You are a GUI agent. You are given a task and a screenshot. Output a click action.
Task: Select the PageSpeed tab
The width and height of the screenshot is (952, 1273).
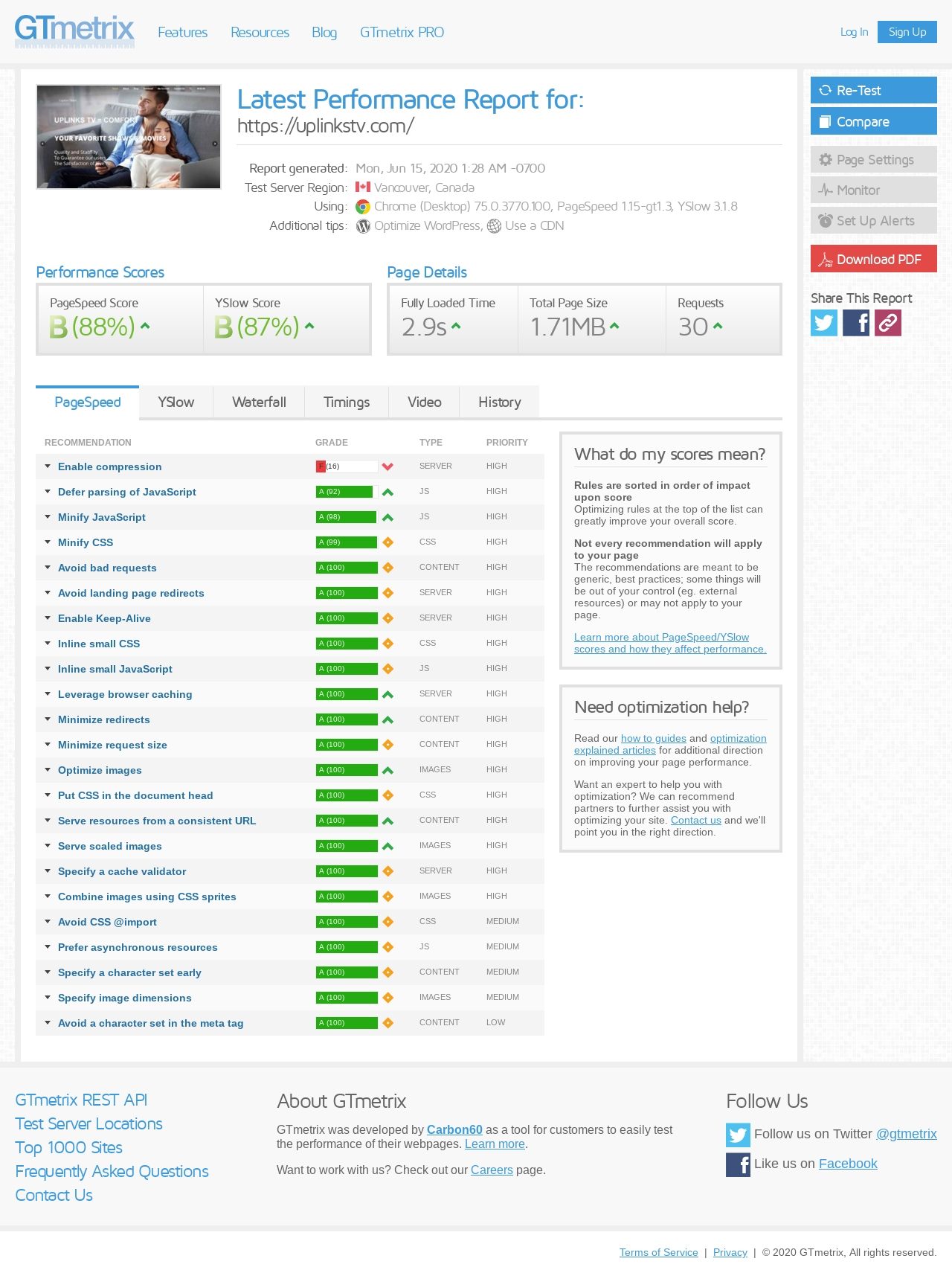point(88,403)
